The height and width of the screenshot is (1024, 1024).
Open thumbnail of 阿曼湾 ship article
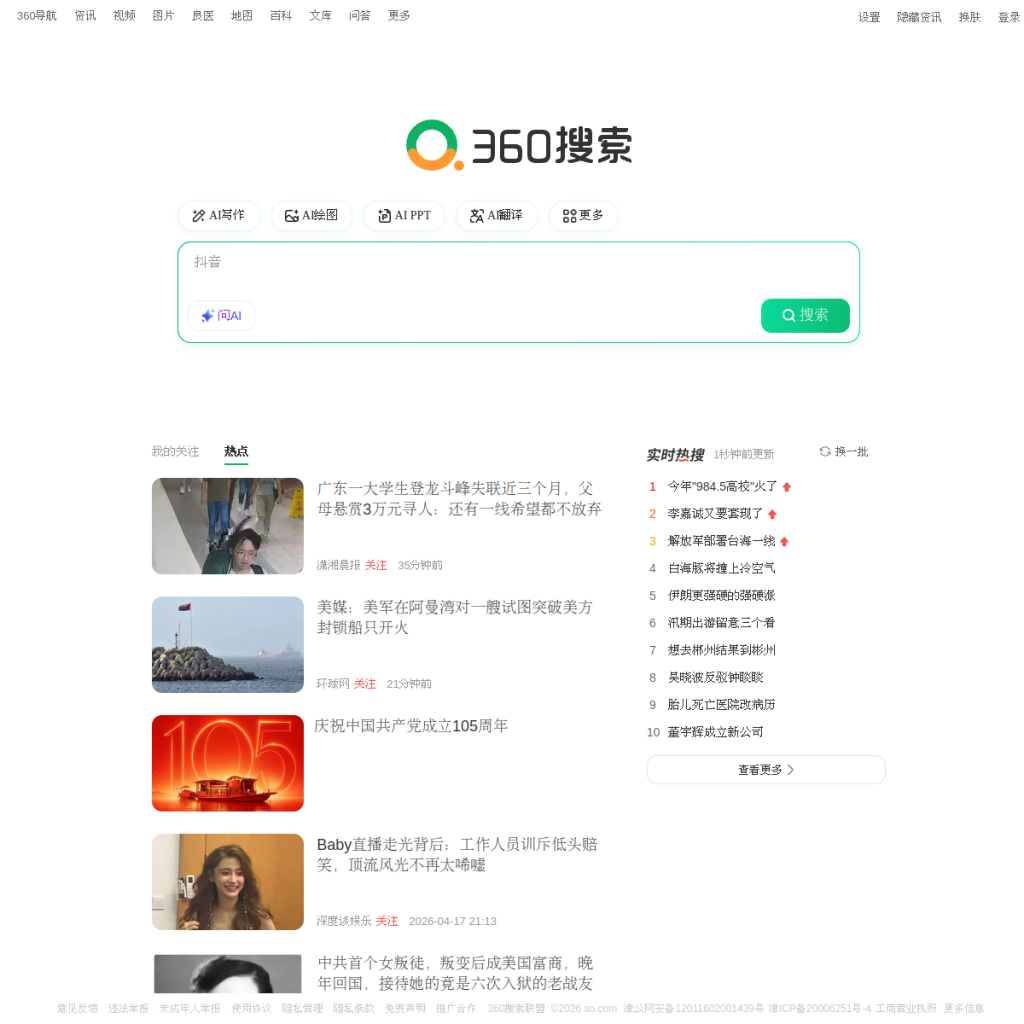pos(228,645)
